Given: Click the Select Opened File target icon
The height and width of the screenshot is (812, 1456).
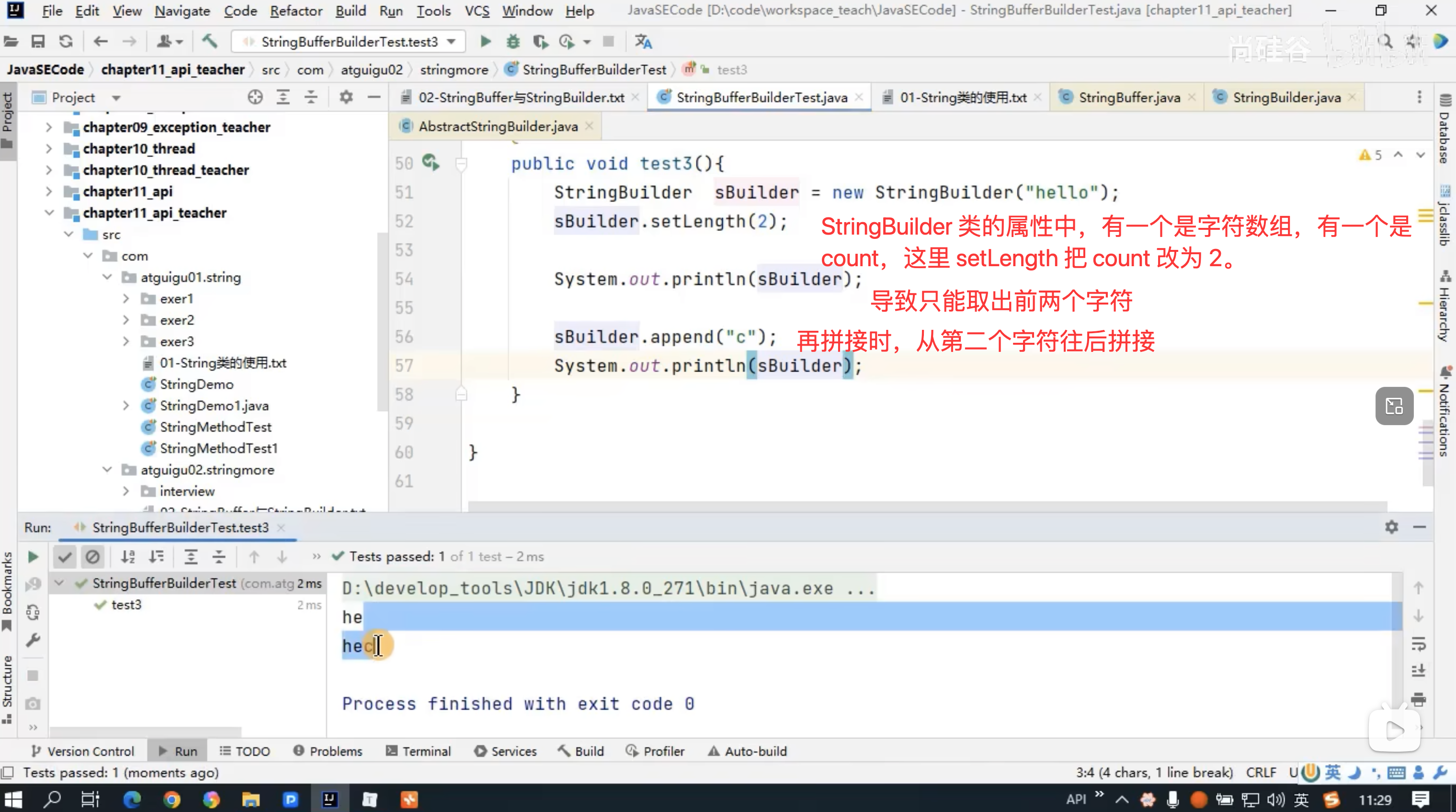Looking at the screenshot, I should click(255, 97).
